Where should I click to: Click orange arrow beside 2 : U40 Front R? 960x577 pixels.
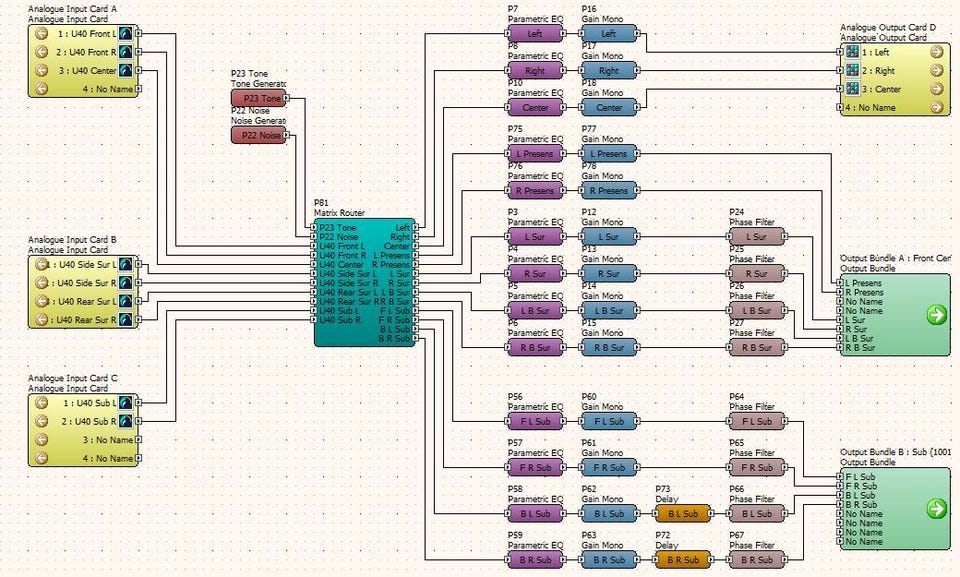[x=41, y=52]
